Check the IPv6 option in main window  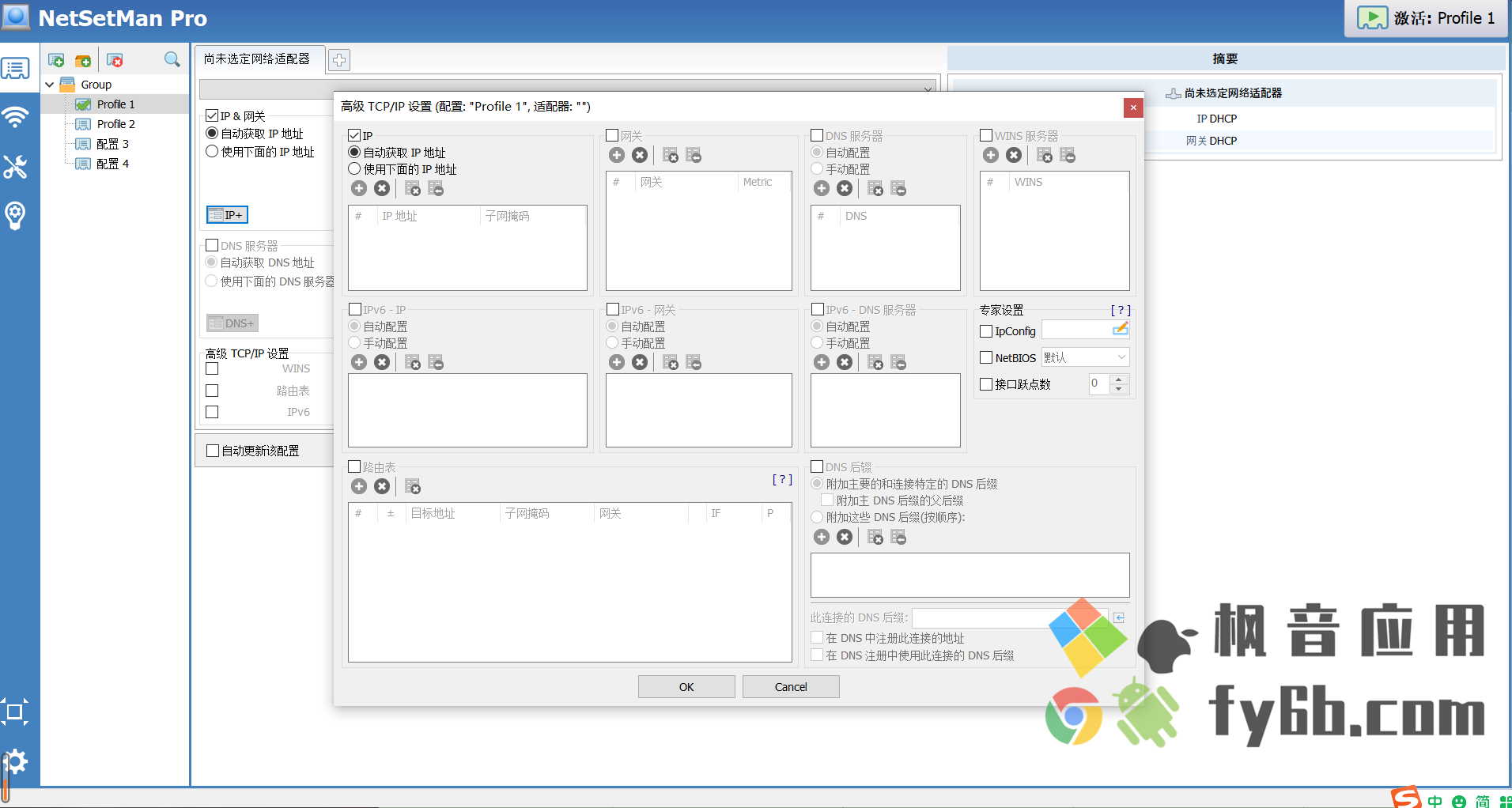[x=212, y=412]
